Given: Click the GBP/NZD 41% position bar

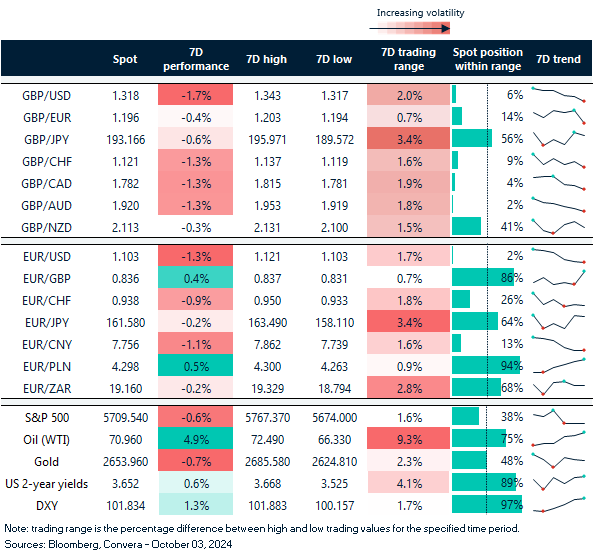Looking at the screenshot, I should pyautogui.click(x=467, y=226).
